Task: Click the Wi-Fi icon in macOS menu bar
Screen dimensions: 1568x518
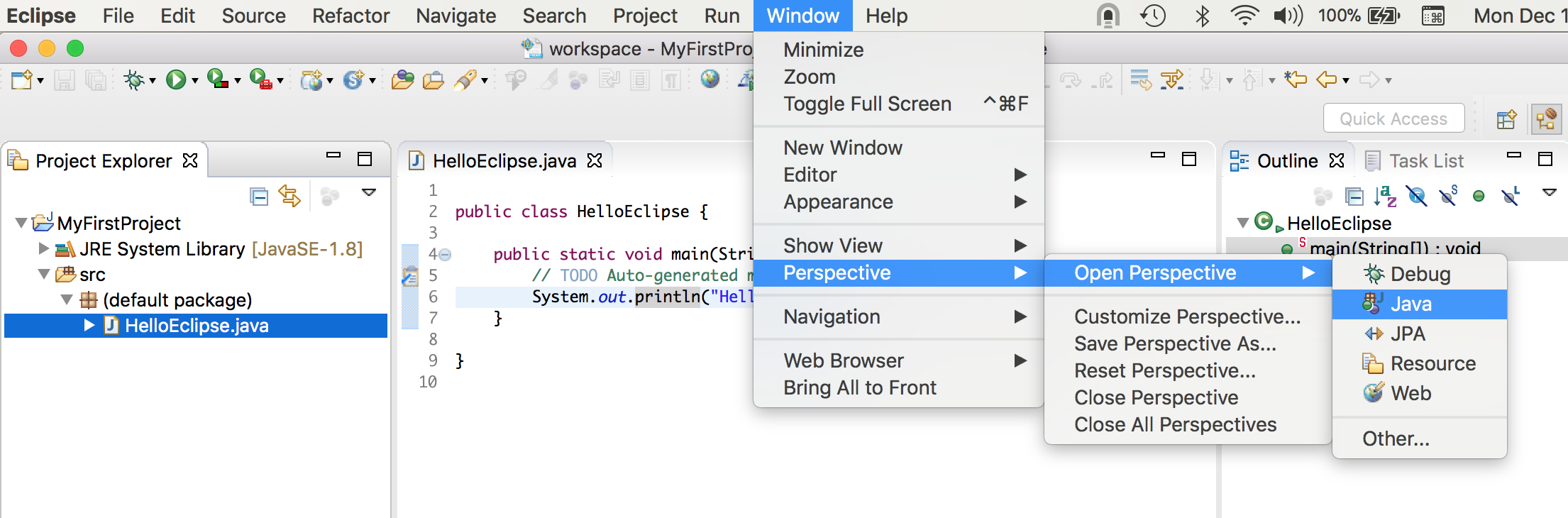Action: click(x=1244, y=16)
